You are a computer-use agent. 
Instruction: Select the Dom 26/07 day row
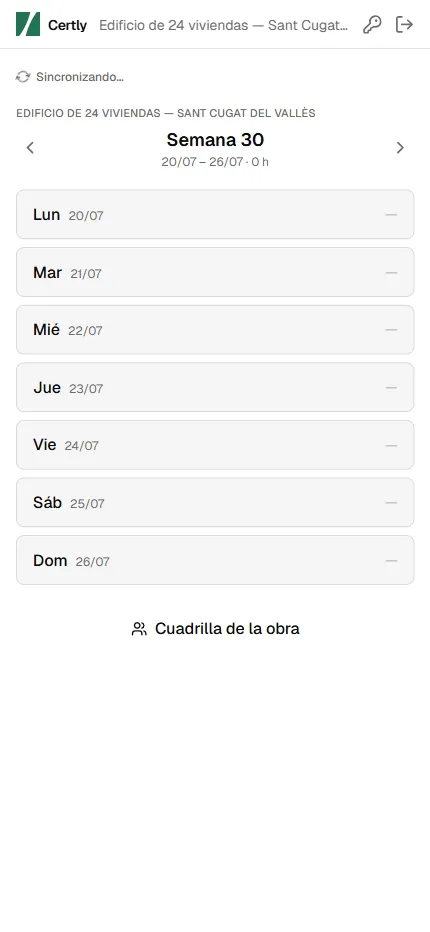(x=215, y=560)
